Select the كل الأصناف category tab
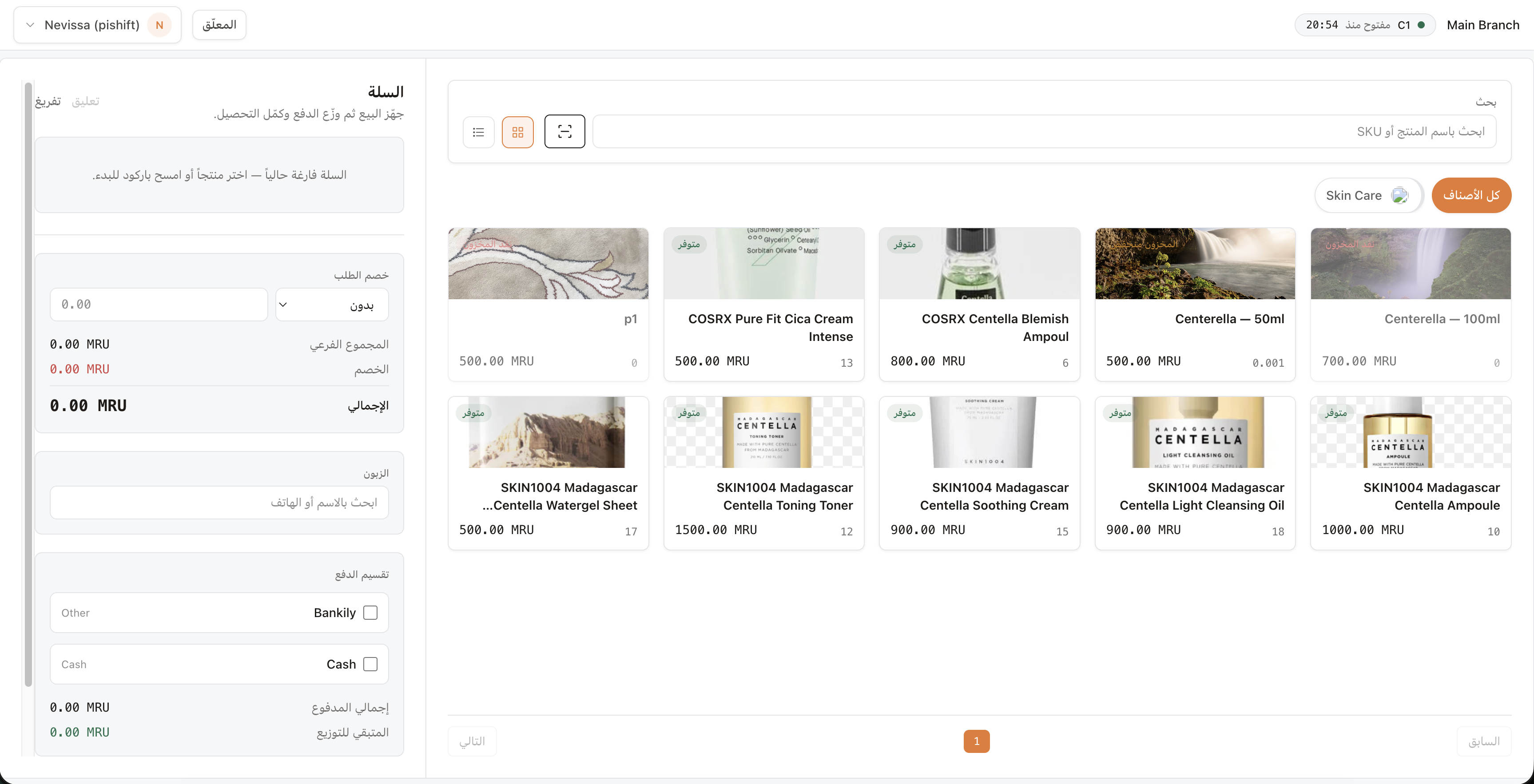Viewport: 1534px width, 784px height. coord(1471,195)
